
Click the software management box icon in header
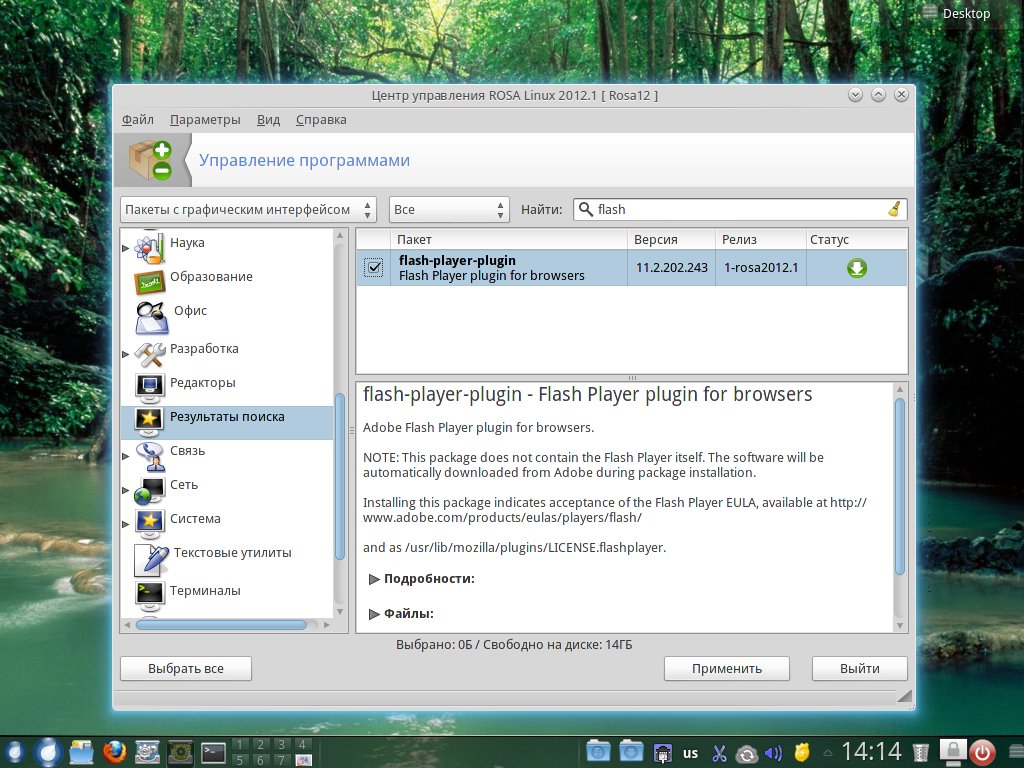(x=151, y=160)
